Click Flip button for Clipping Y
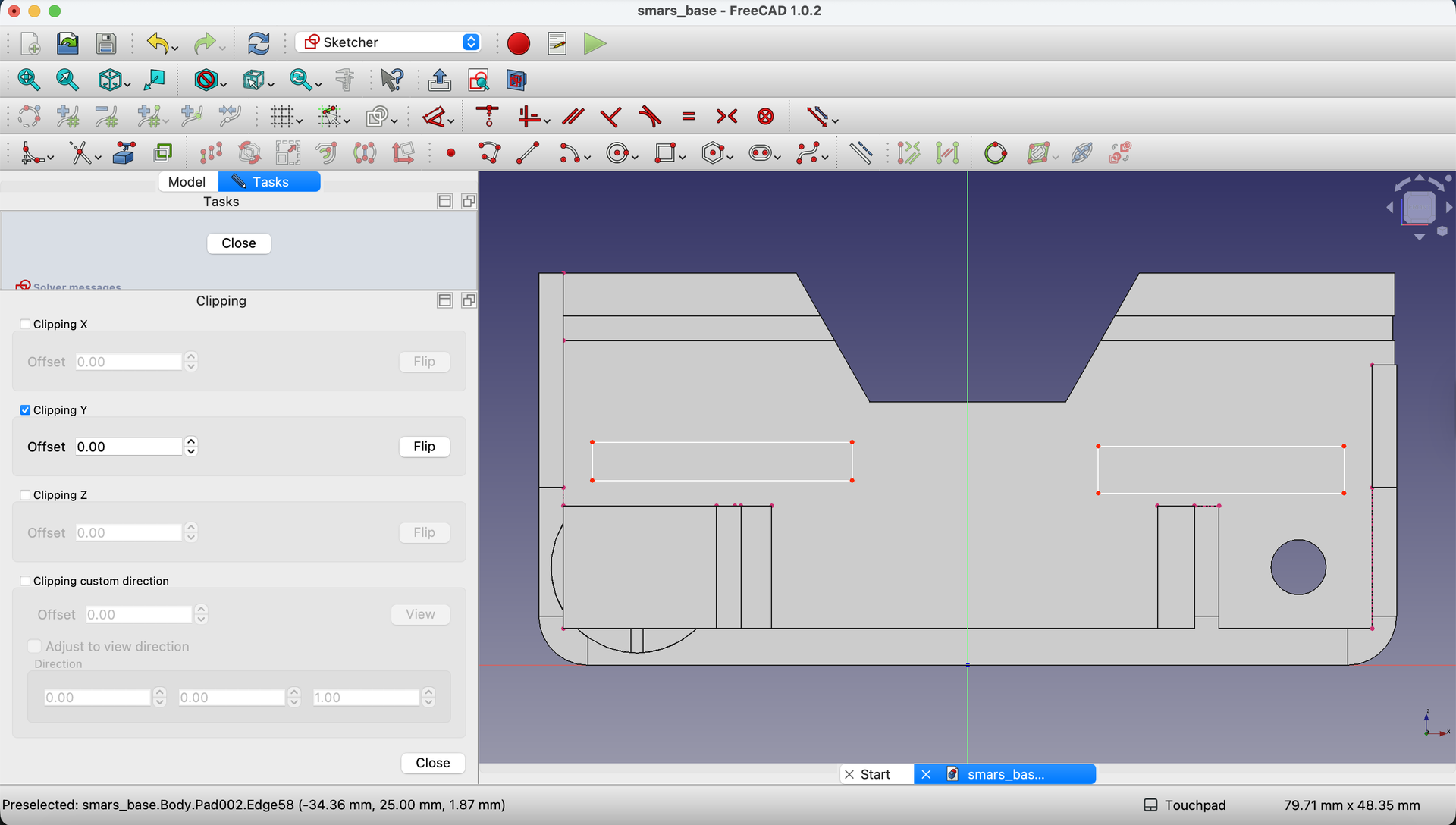The height and width of the screenshot is (825, 1456). [x=424, y=447]
